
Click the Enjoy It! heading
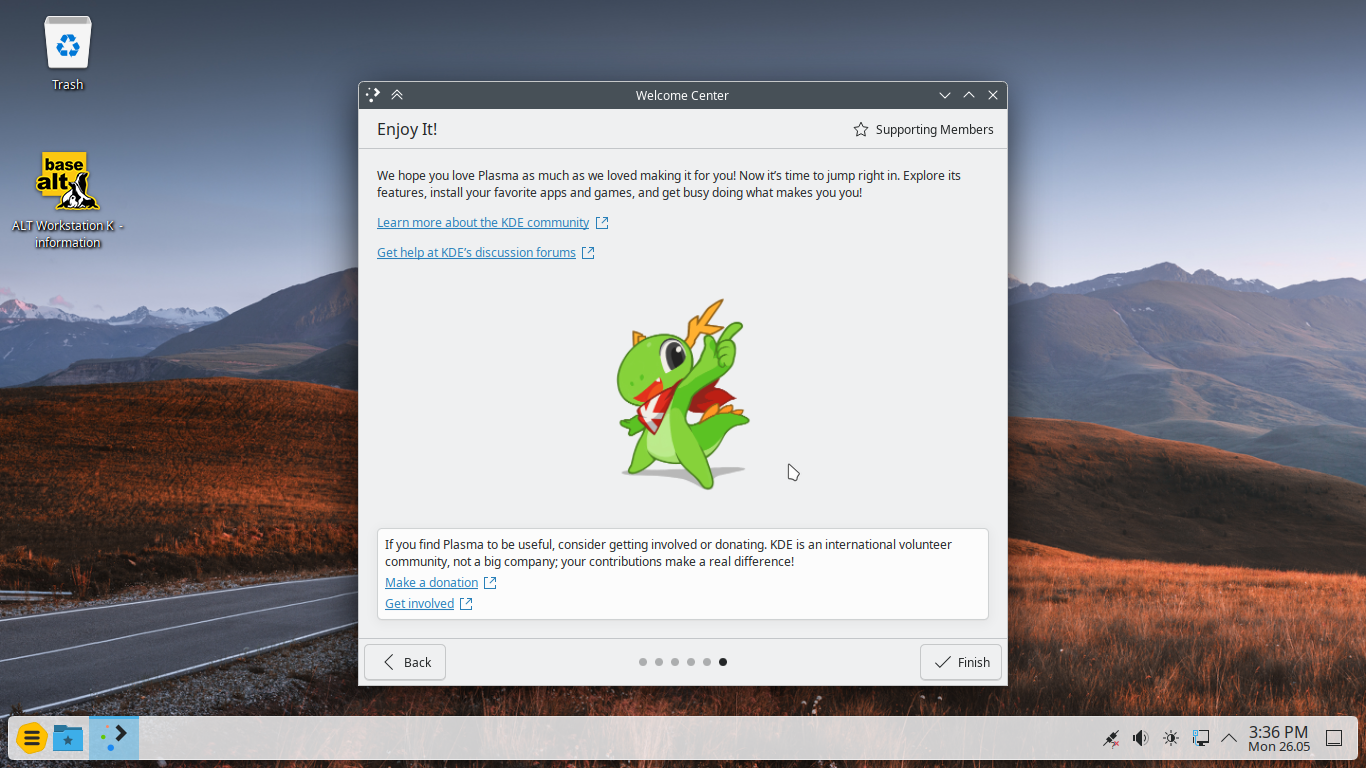click(407, 129)
